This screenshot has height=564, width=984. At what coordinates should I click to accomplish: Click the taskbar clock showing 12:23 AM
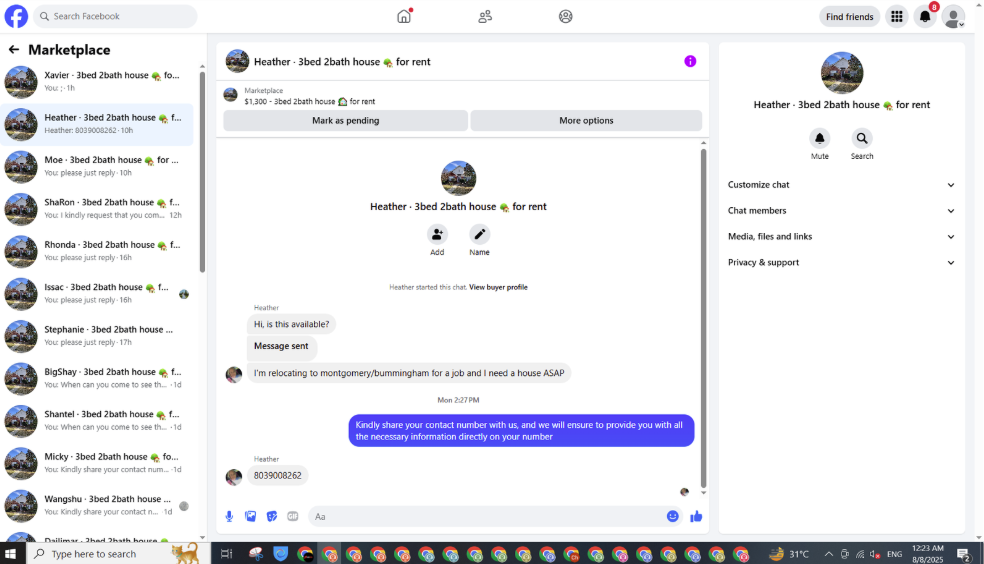[928, 553]
